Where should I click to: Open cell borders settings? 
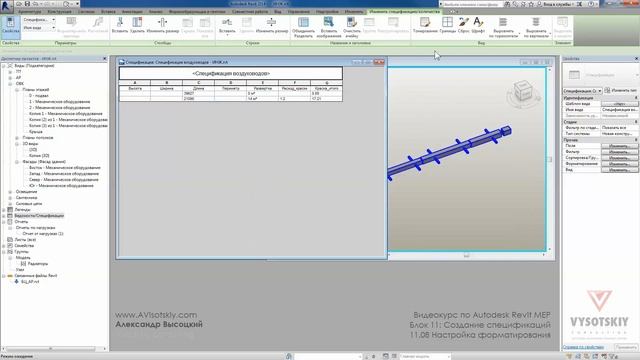coord(447,24)
